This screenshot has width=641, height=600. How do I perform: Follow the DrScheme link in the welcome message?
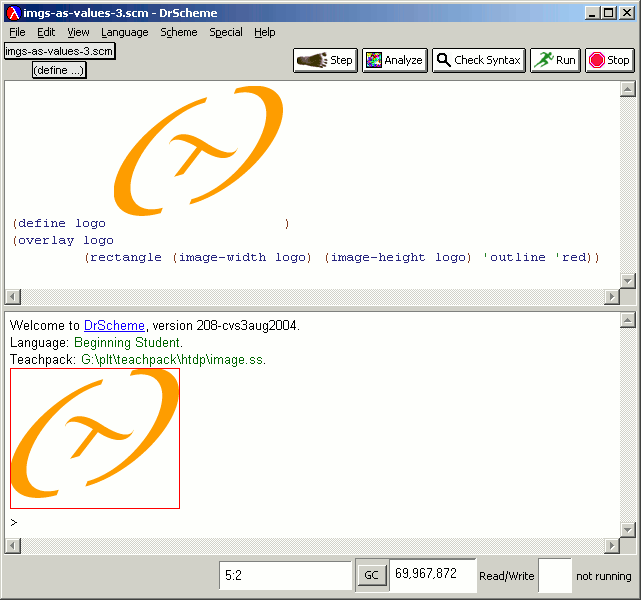pyautogui.click(x=114, y=325)
